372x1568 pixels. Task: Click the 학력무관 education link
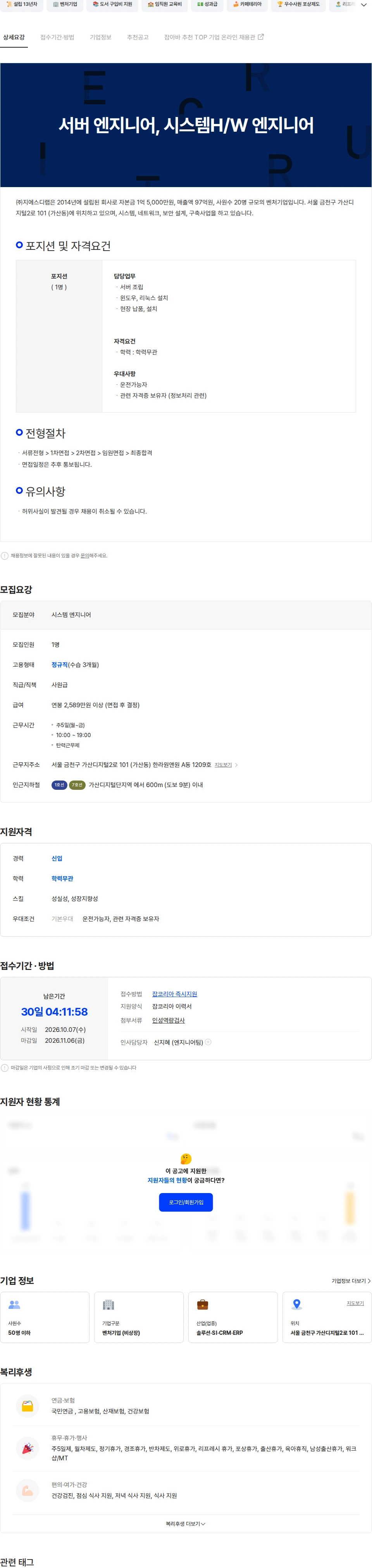tap(62, 879)
